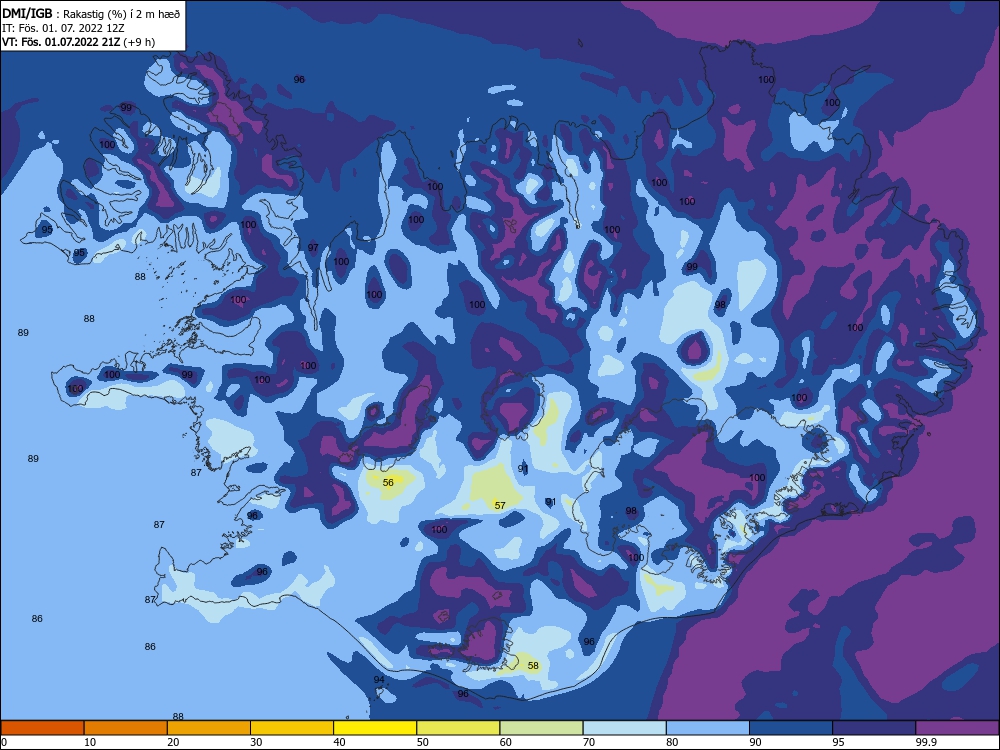
Task: Click the legend tick label '50'
Action: click(x=423, y=742)
